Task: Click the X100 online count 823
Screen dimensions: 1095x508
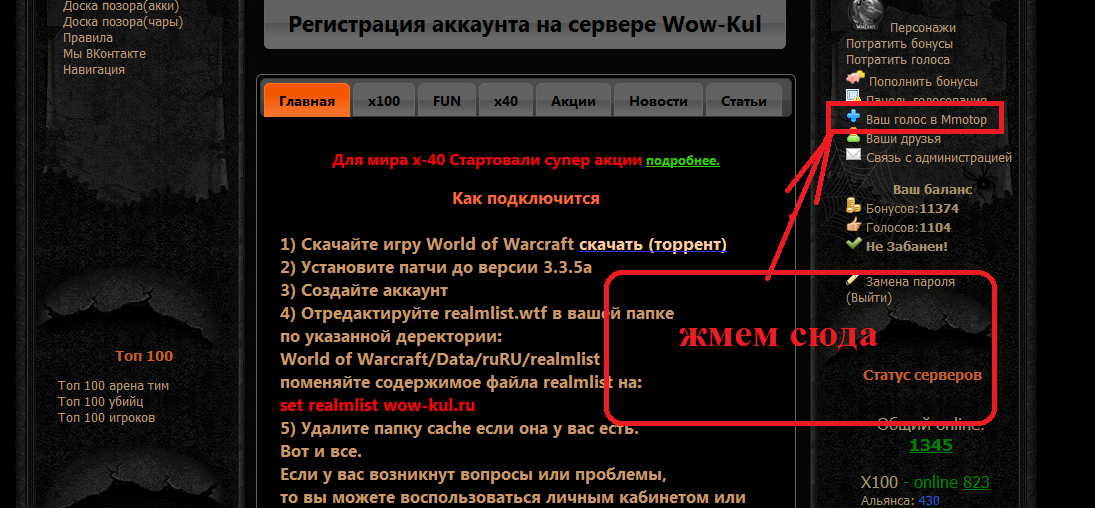Action: coord(976,483)
